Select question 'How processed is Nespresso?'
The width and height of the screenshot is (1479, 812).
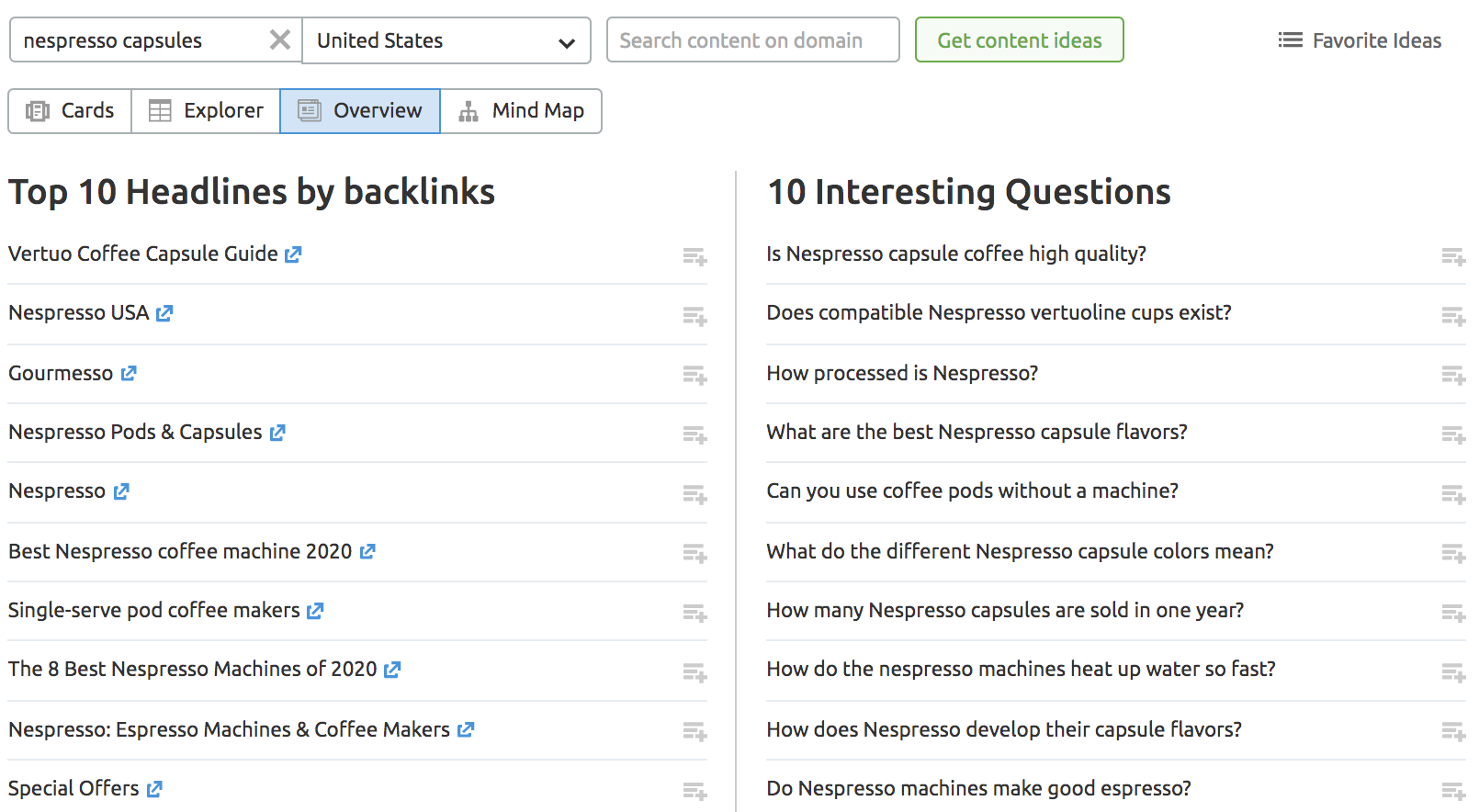coord(902,374)
